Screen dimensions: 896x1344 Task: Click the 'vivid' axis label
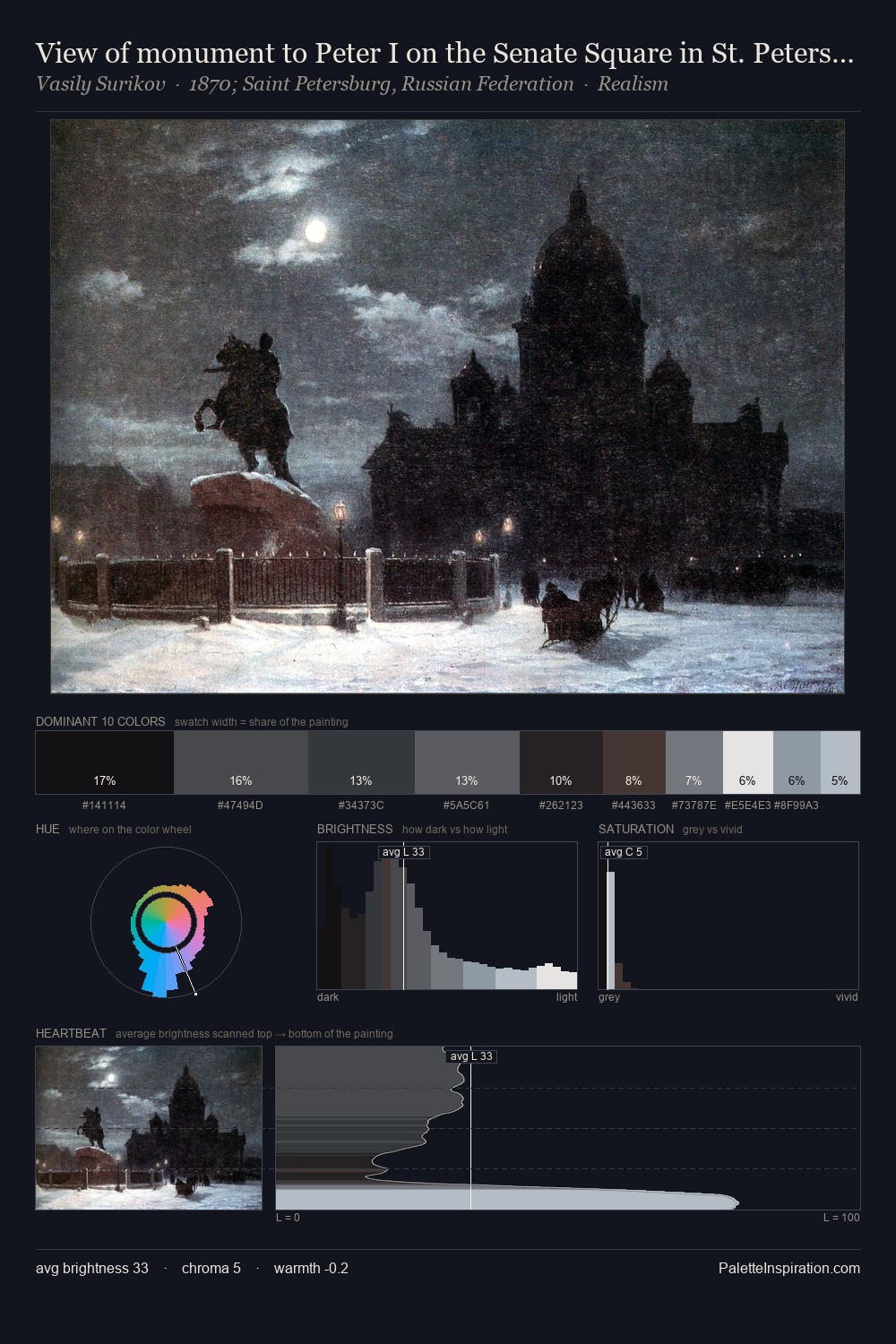coord(847,997)
